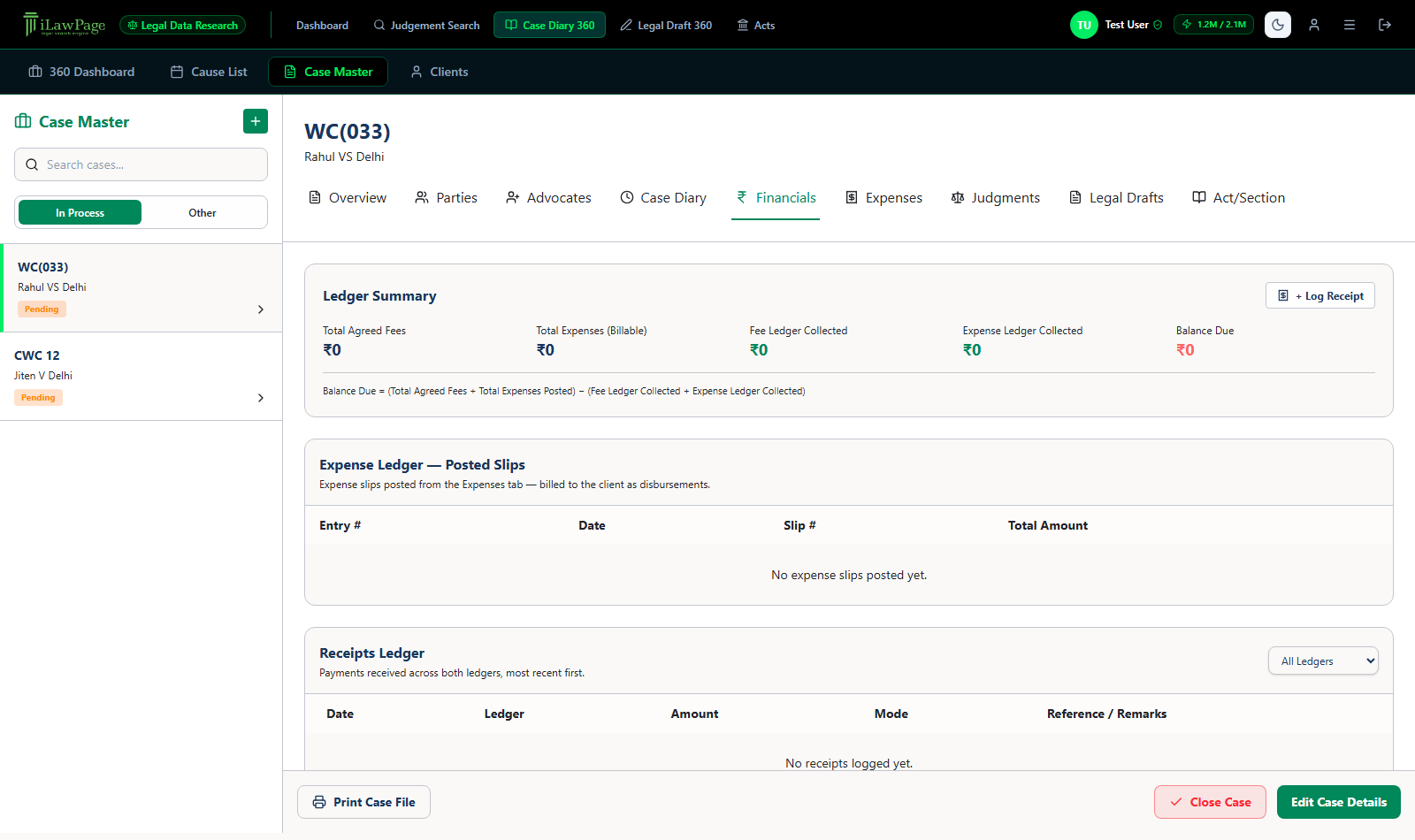Open the Case Diary tab
Screen dimensions: 1415x840
click(663, 198)
